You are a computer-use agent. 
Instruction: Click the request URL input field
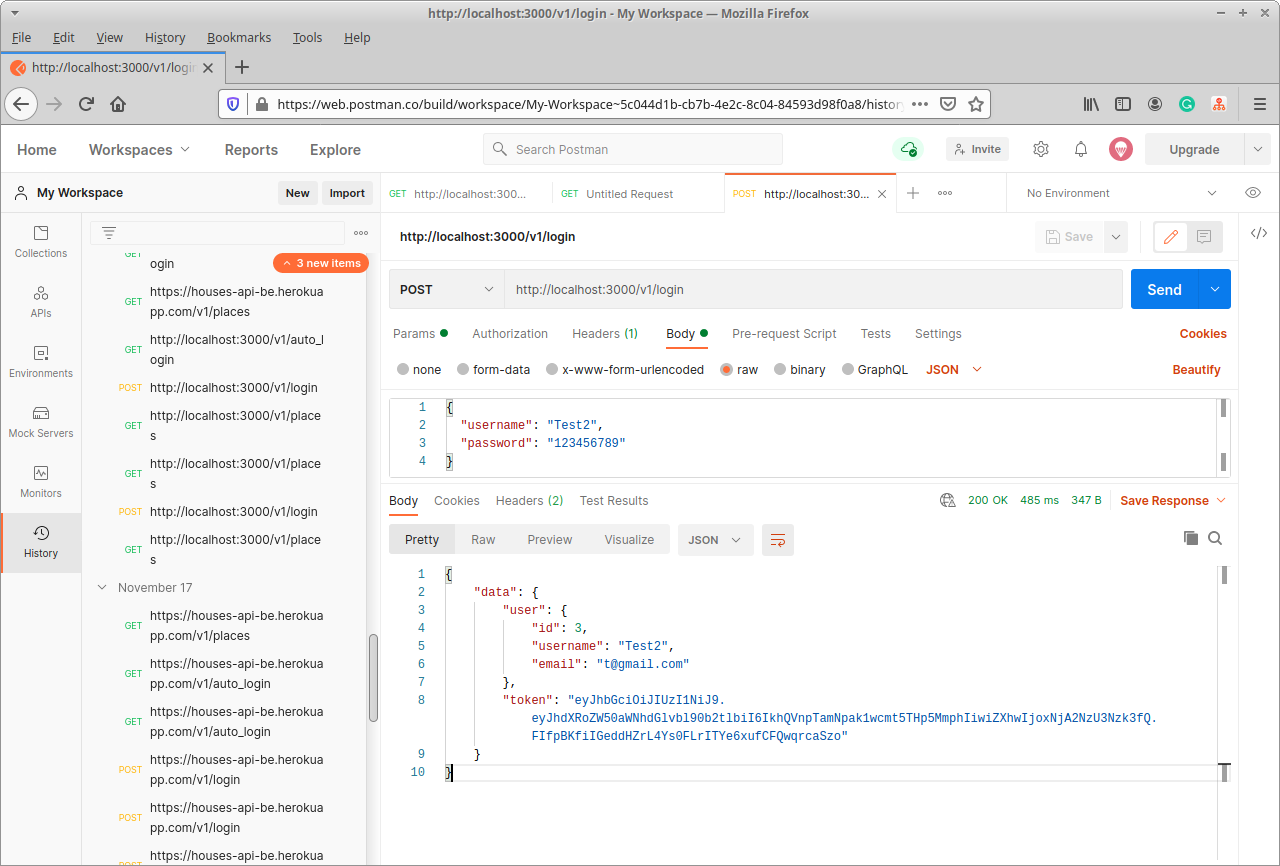tap(813, 289)
